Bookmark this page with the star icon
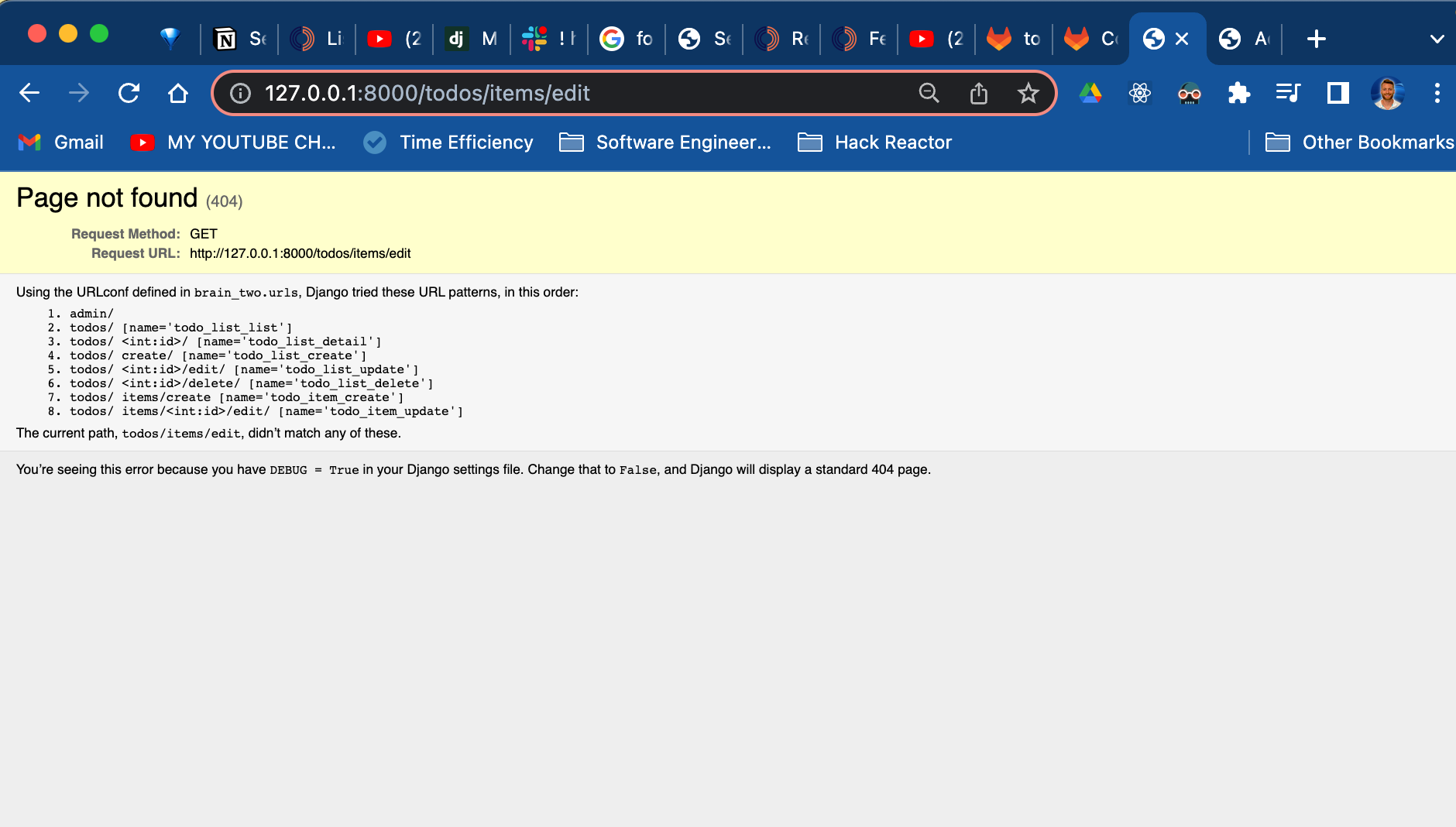This screenshot has width=1456, height=827. click(1028, 93)
